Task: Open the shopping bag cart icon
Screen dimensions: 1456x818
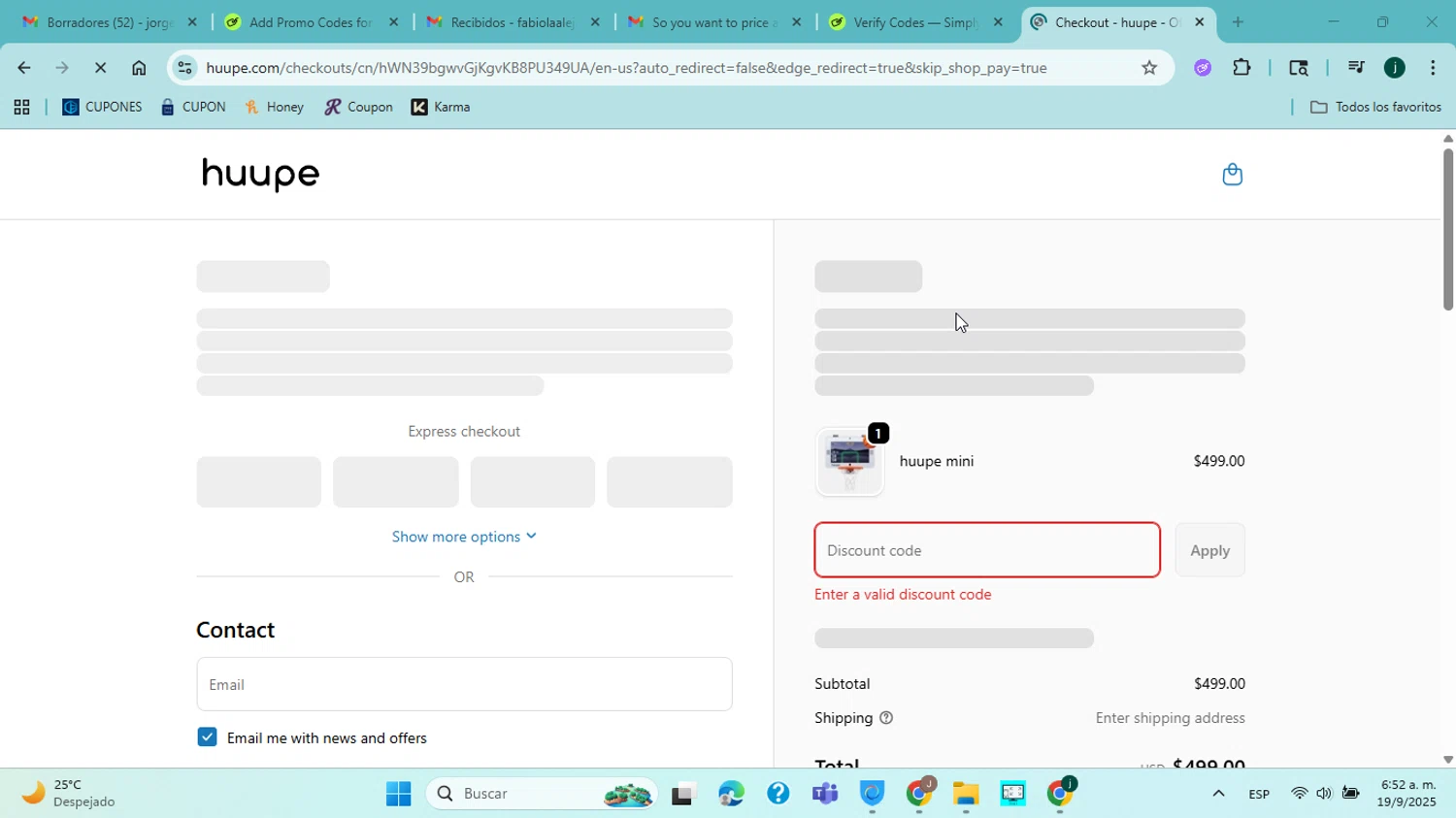Action: tap(1232, 175)
